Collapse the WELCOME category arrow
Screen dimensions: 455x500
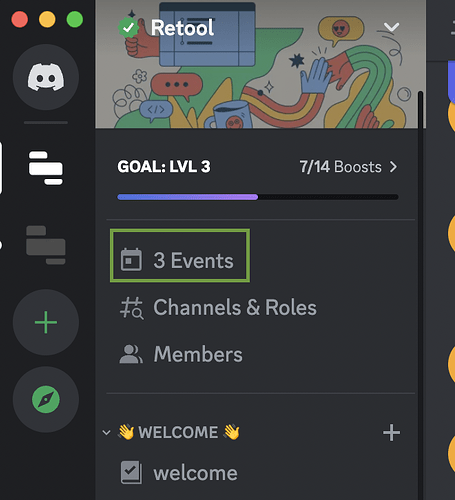[x=106, y=433]
